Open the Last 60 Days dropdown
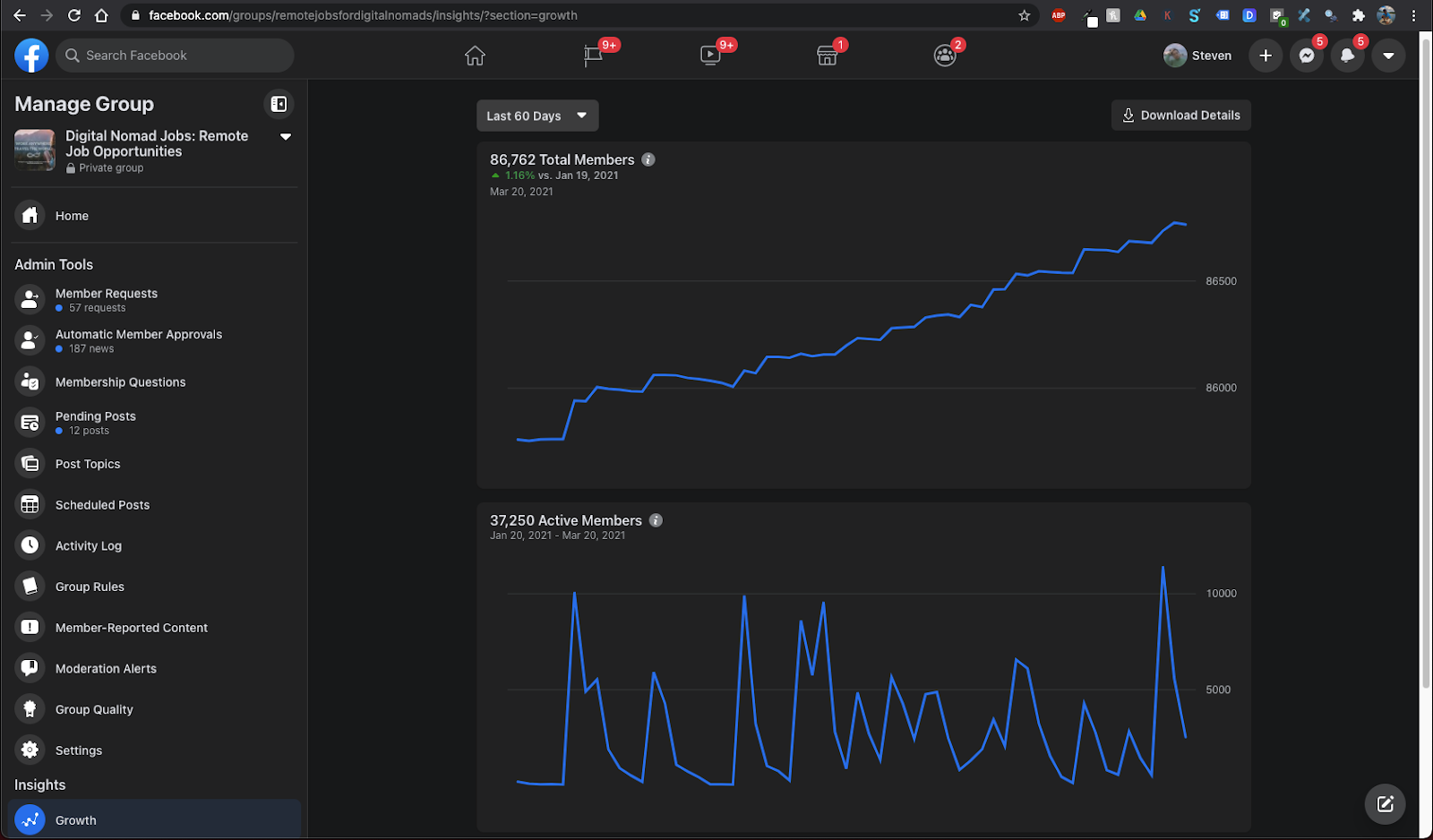This screenshot has height=840, width=1433. coord(537,116)
